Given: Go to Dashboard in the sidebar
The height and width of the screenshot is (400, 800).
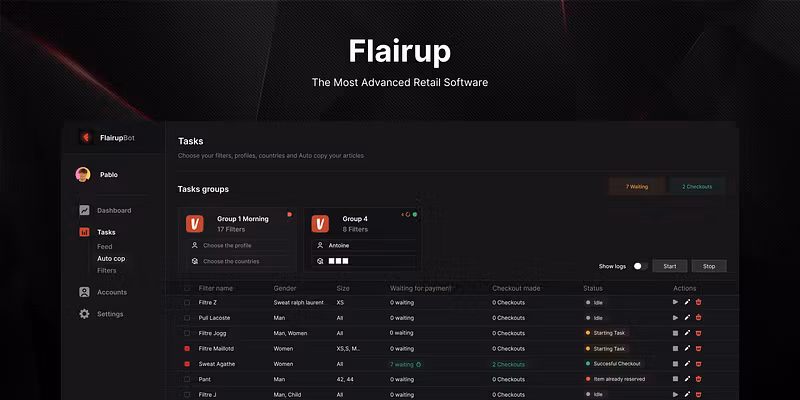Looking at the screenshot, I should 114,210.
